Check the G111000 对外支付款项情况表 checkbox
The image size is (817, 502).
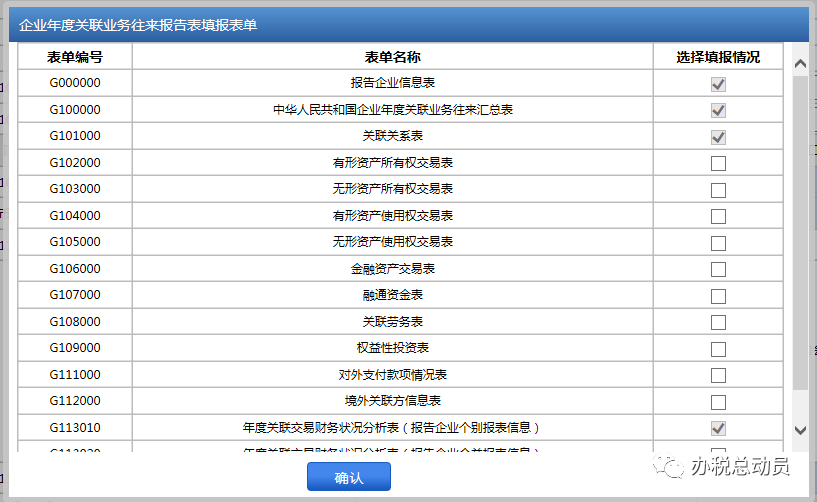click(718, 375)
